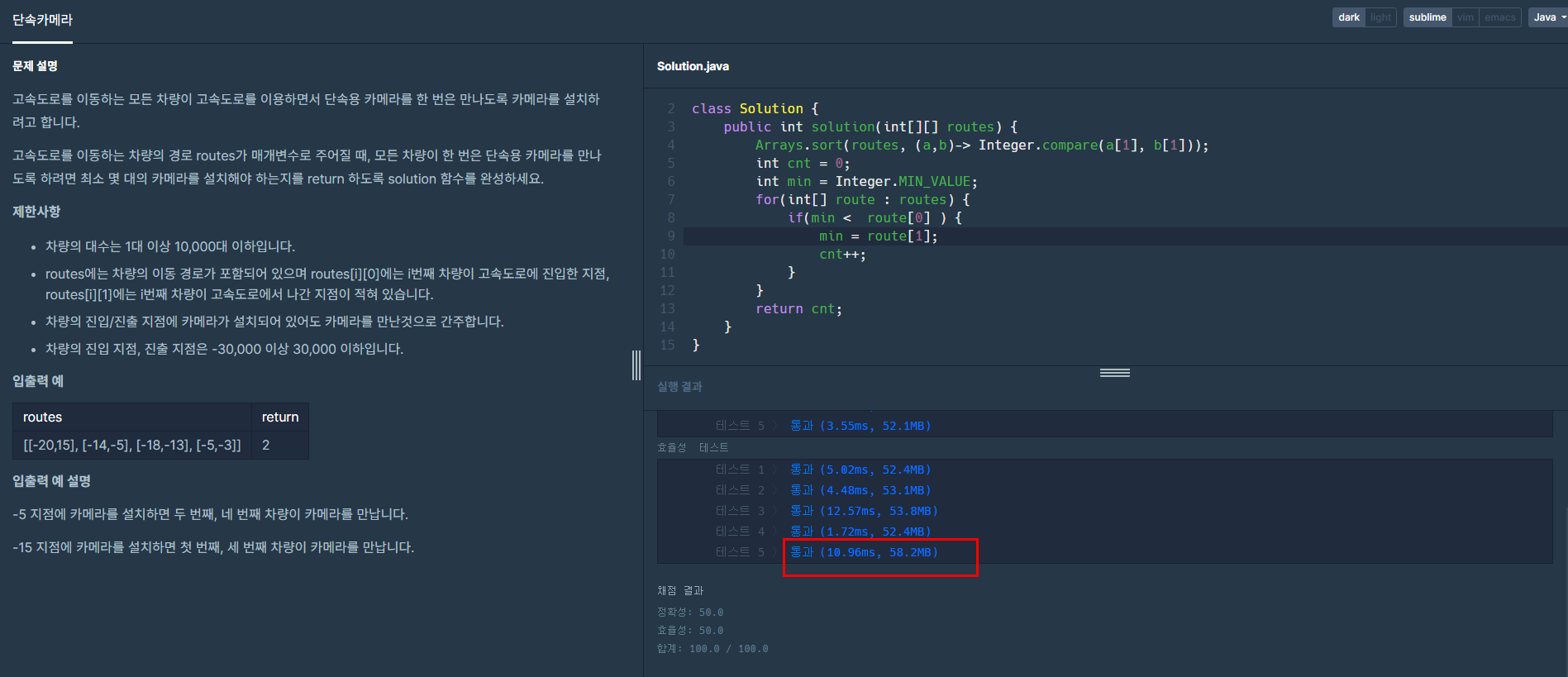Grab the horizontal editor/result divider handle
Image resolution: width=1568 pixels, height=677 pixels.
pyautogui.click(x=1114, y=373)
